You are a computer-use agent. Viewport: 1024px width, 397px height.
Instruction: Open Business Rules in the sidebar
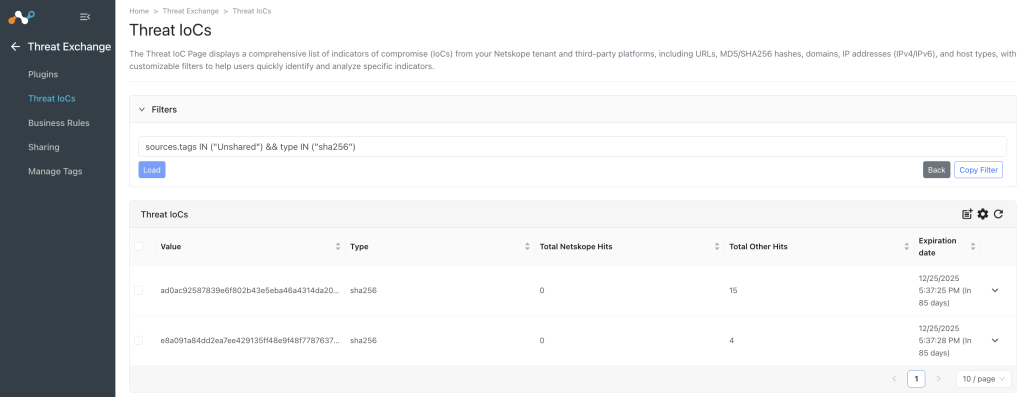tap(59, 123)
